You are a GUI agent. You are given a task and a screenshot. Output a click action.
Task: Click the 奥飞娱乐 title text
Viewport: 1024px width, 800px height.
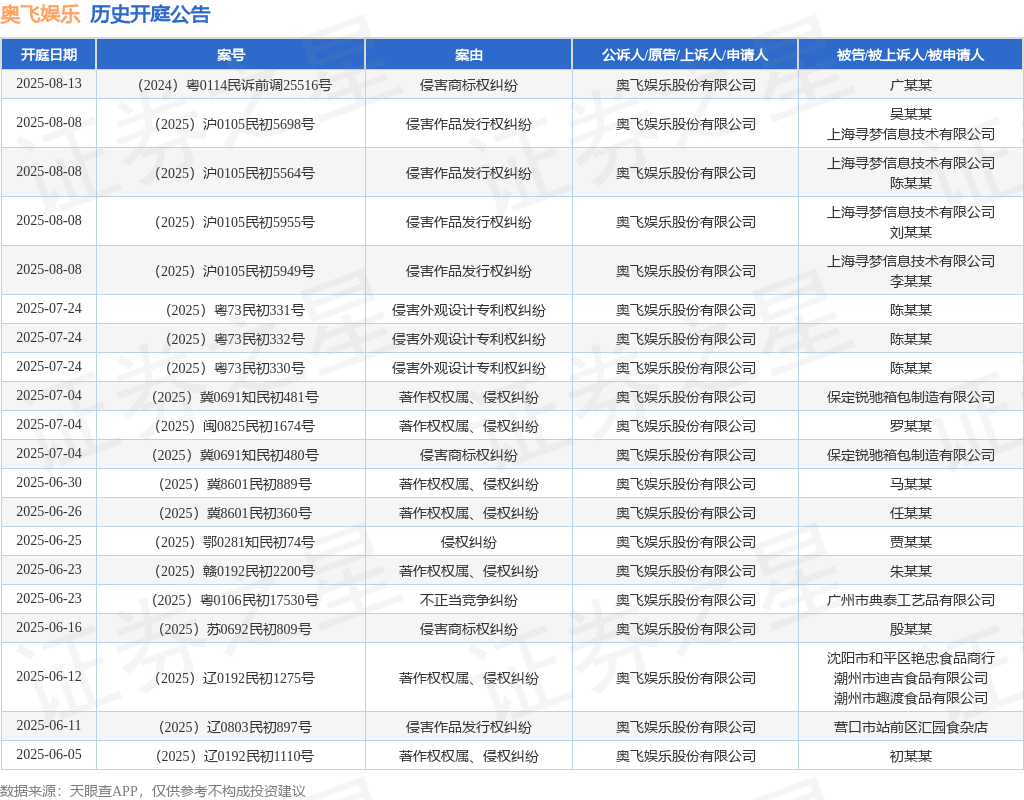point(40,14)
